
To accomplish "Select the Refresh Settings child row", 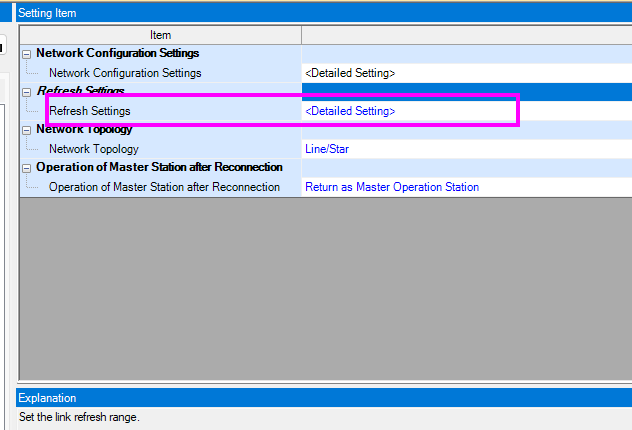I will (89, 111).
